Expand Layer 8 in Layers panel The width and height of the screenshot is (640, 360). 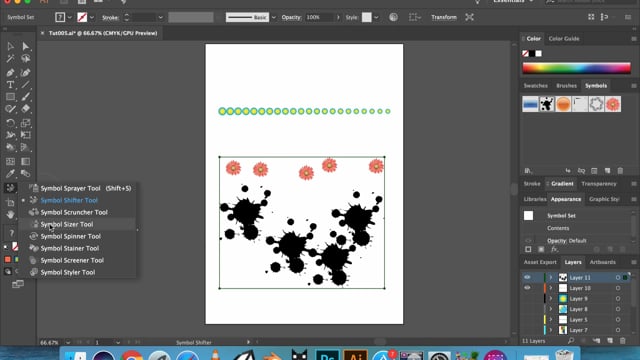(550, 309)
